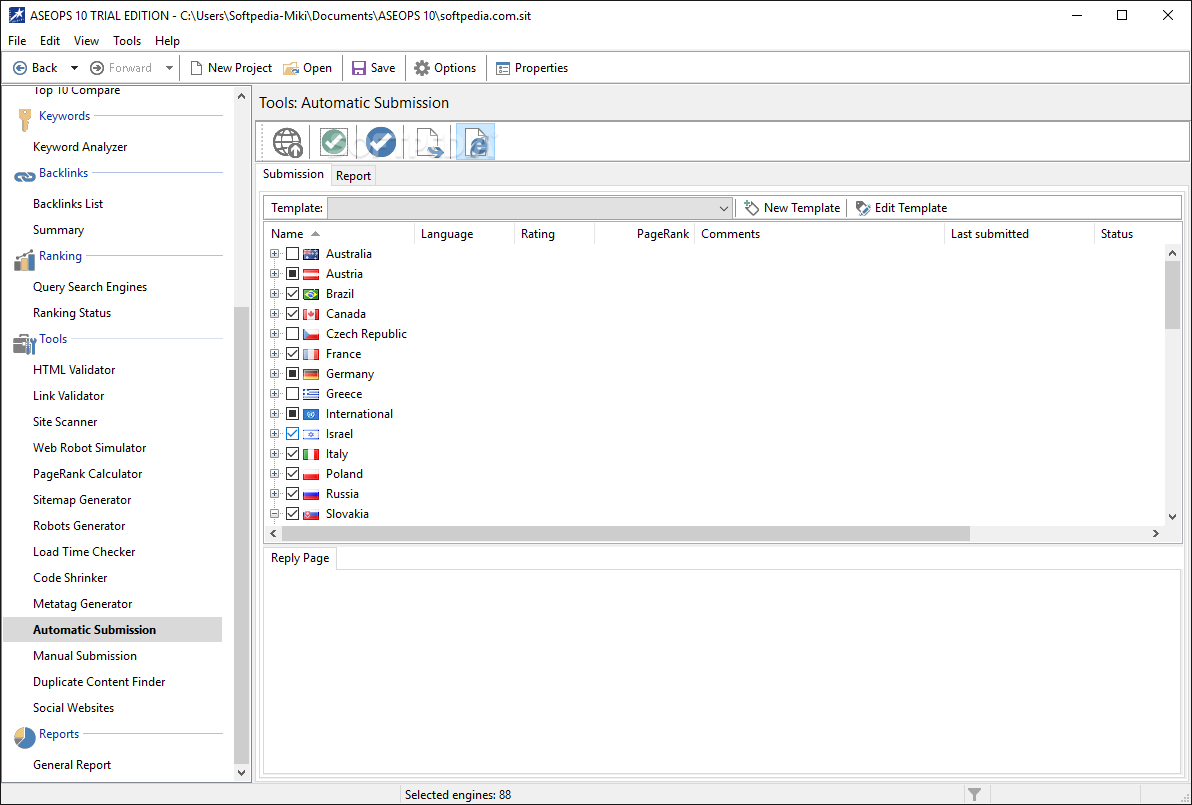Click the Tools toolbox icon in sidebar
The image size is (1192, 805).
click(24, 344)
